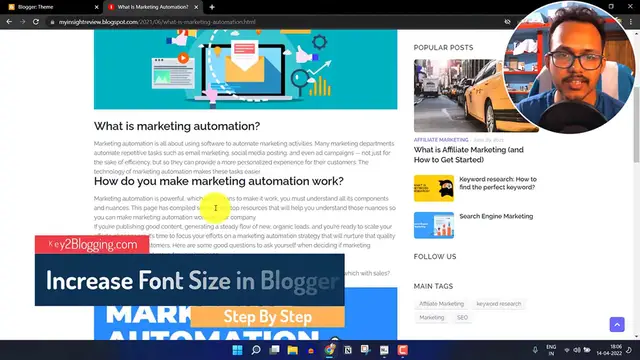Click the microphone icon in system tray
Viewport: 640px width, 360px height.
click(535, 350)
